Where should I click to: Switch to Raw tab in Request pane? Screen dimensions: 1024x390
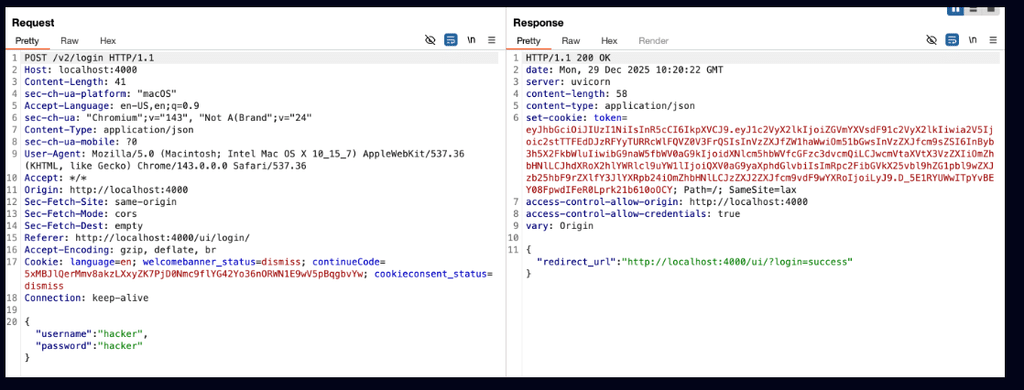pos(69,41)
